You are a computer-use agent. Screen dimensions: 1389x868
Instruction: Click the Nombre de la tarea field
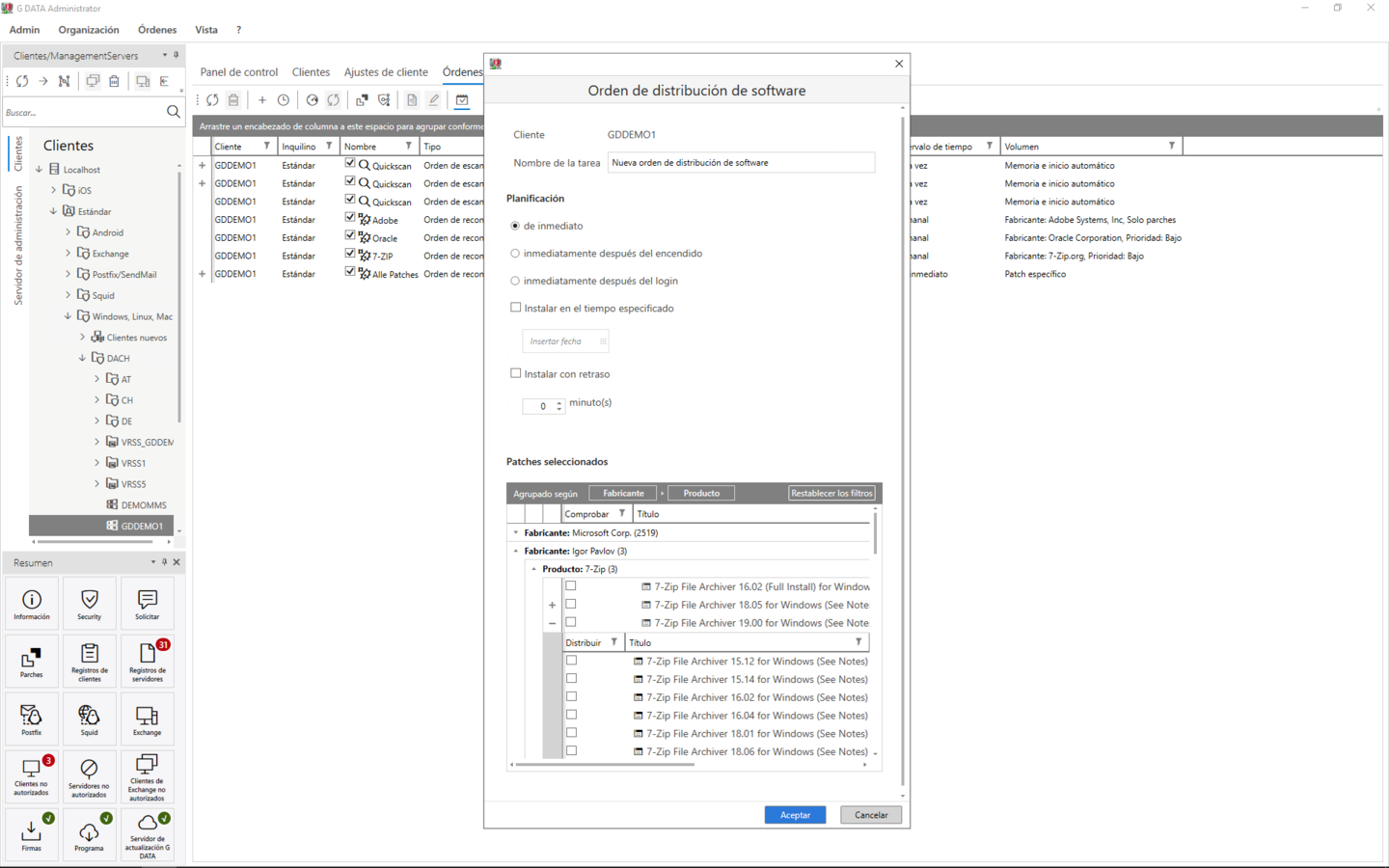[x=741, y=163]
